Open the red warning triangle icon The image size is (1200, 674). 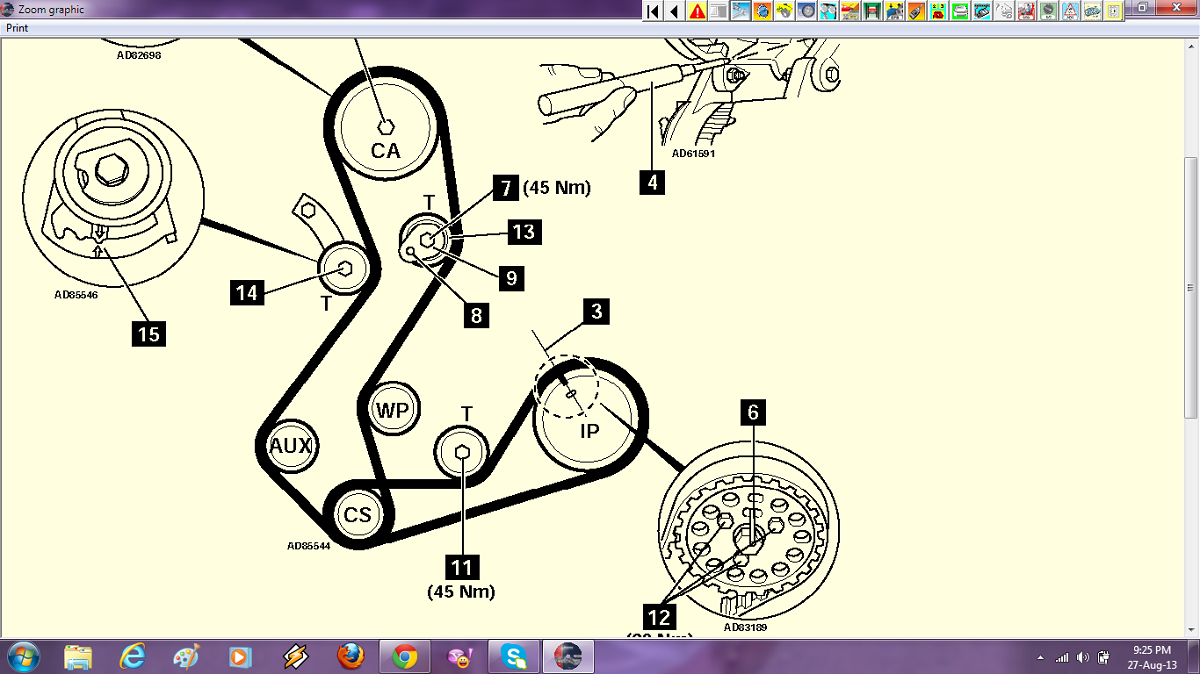(x=696, y=11)
